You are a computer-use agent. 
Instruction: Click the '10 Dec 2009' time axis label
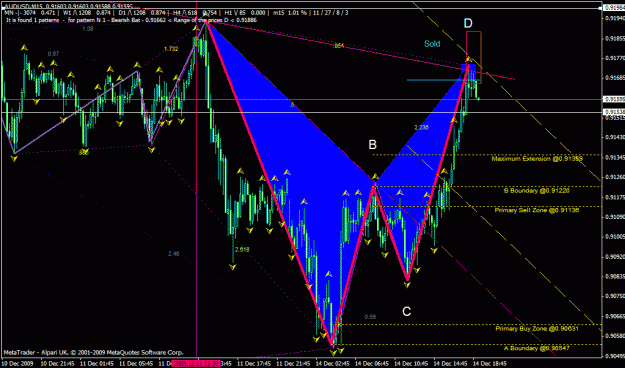(x=18, y=364)
